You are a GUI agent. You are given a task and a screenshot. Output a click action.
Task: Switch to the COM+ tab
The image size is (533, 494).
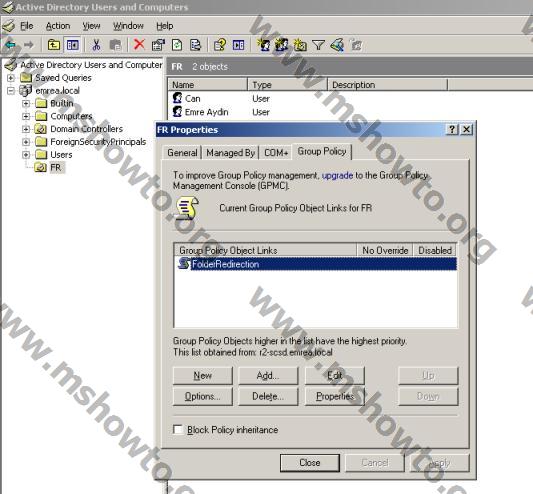pyautogui.click(x=276, y=153)
